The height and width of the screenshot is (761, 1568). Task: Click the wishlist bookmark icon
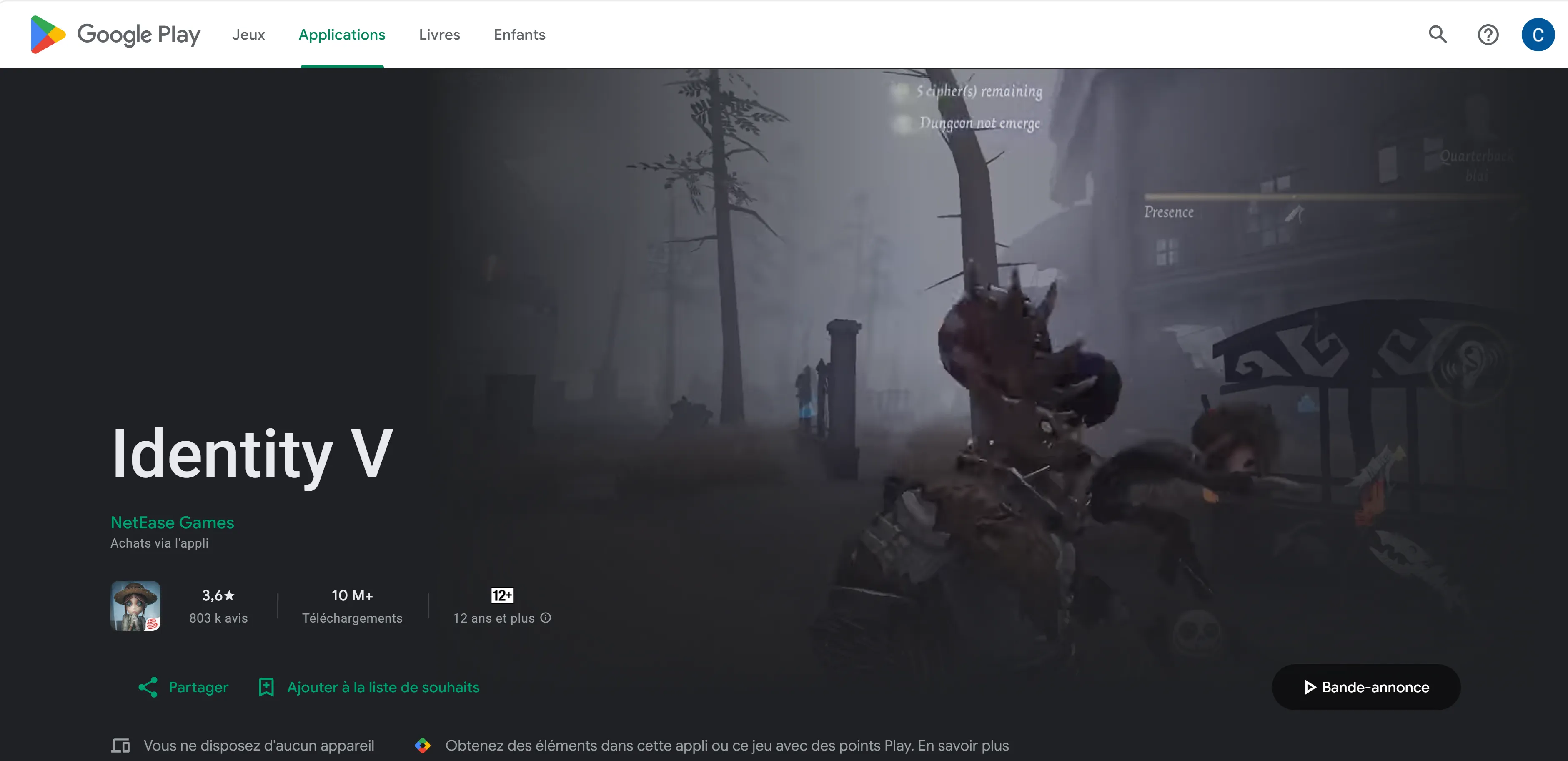click(266, 687)
